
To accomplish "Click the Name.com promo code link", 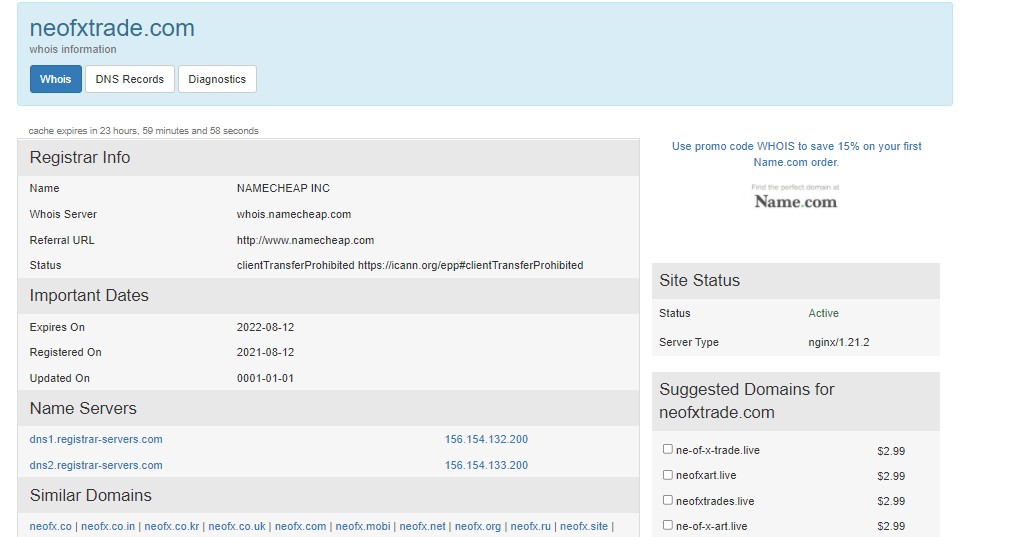I will tap(796, 154).
